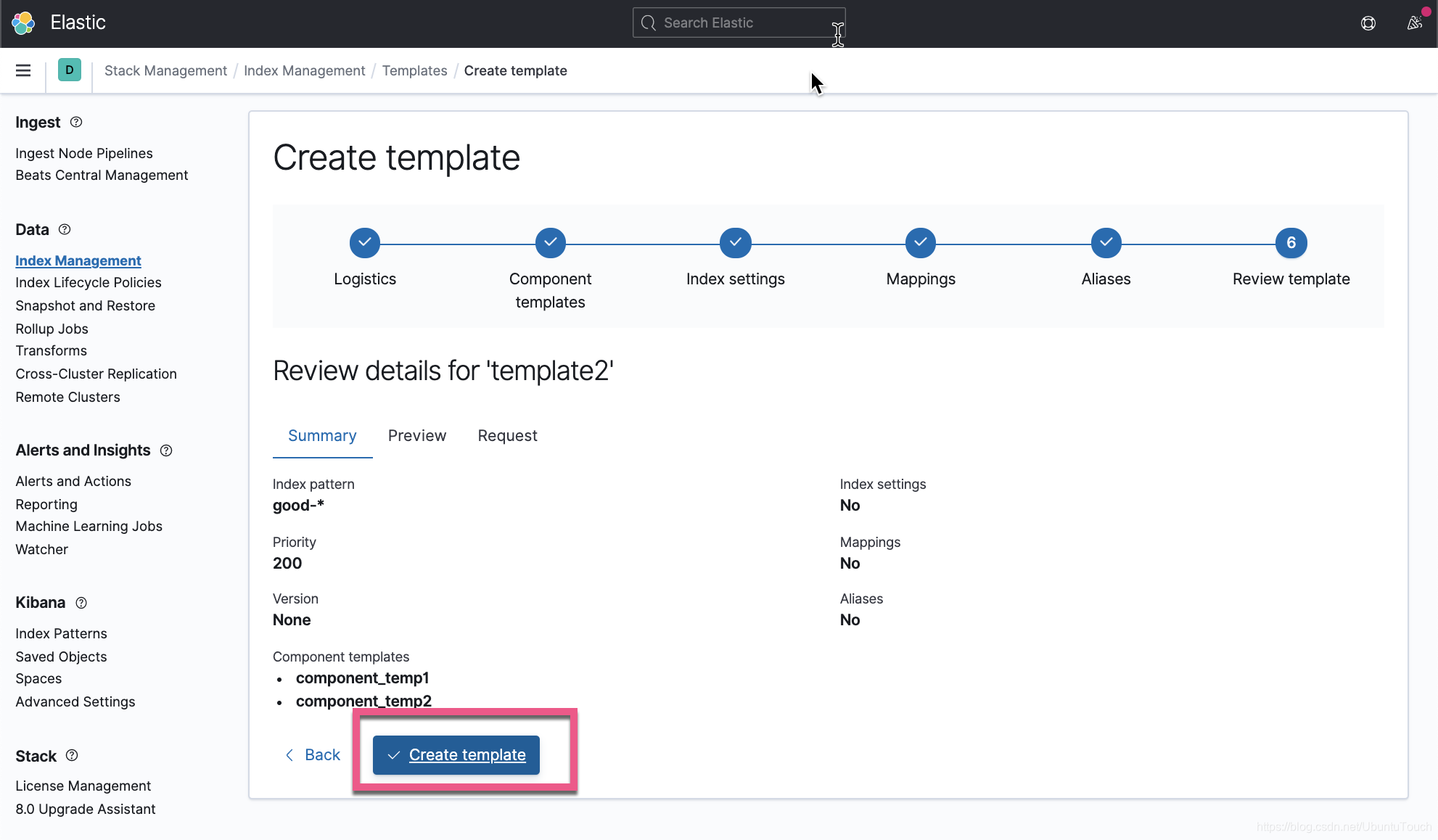Select step 6 Review template circle
Viewport: 1438px width, 840px height.
tap(1291, 243)
